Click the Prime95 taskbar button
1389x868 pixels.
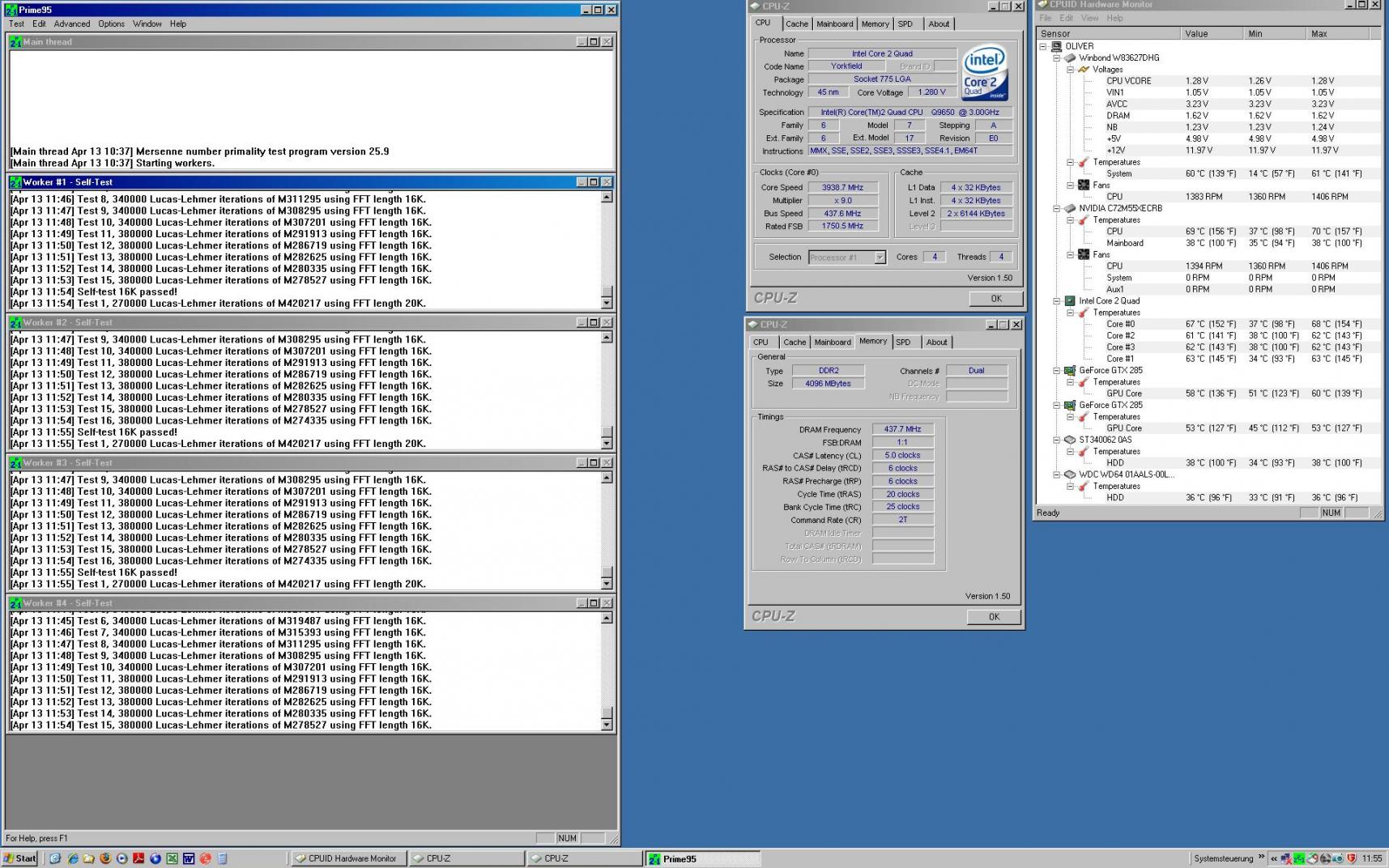click(703, 858)
